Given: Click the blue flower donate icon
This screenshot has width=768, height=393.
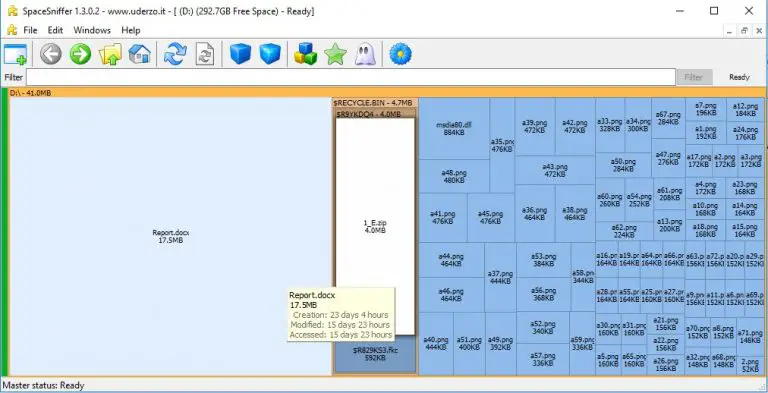Looking at the screenshot, I should pos(400,54).
